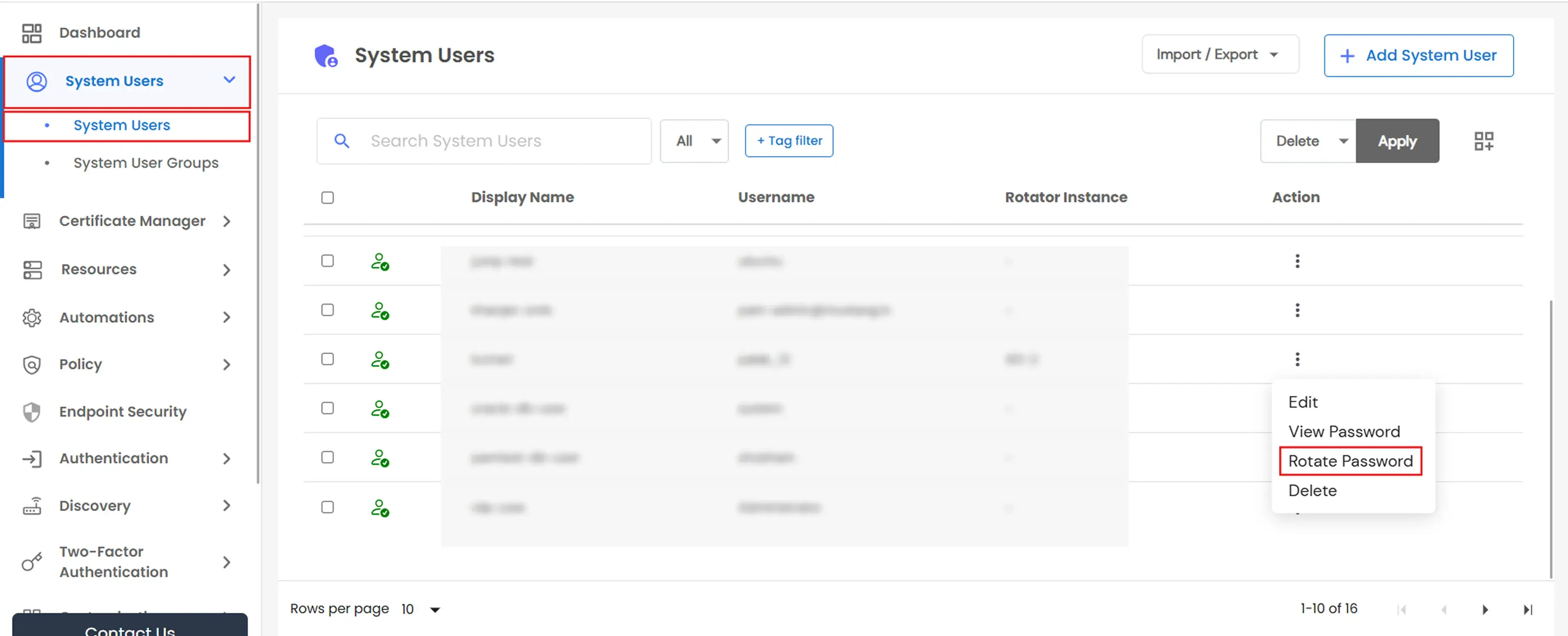This screenshot has width=1568, height=636.
Task: Collapse the System Users sidebar chevron
Action: [x=229, y=80]
